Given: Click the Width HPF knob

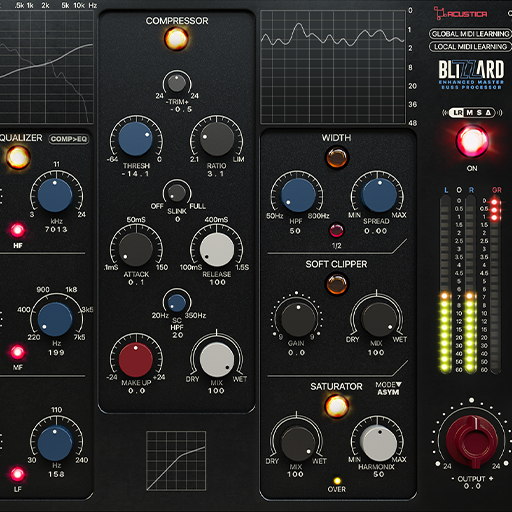Looking at the screenshot, I should point(298,195).
